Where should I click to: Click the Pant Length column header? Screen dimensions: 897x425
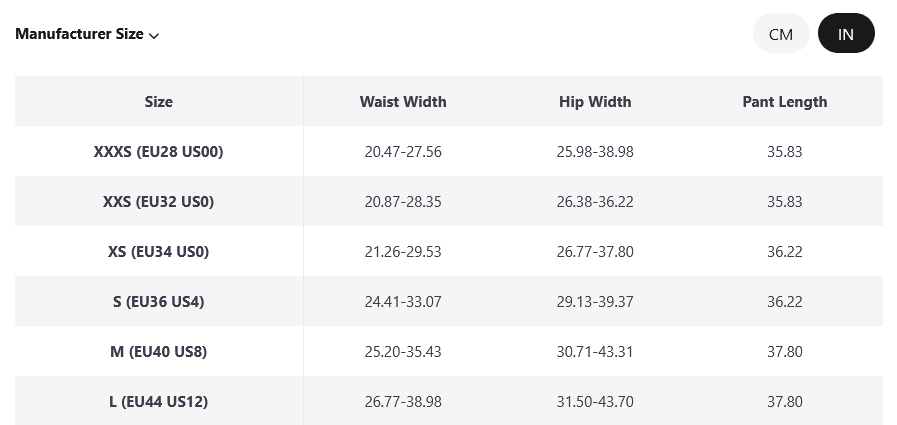tap(785, 101)
